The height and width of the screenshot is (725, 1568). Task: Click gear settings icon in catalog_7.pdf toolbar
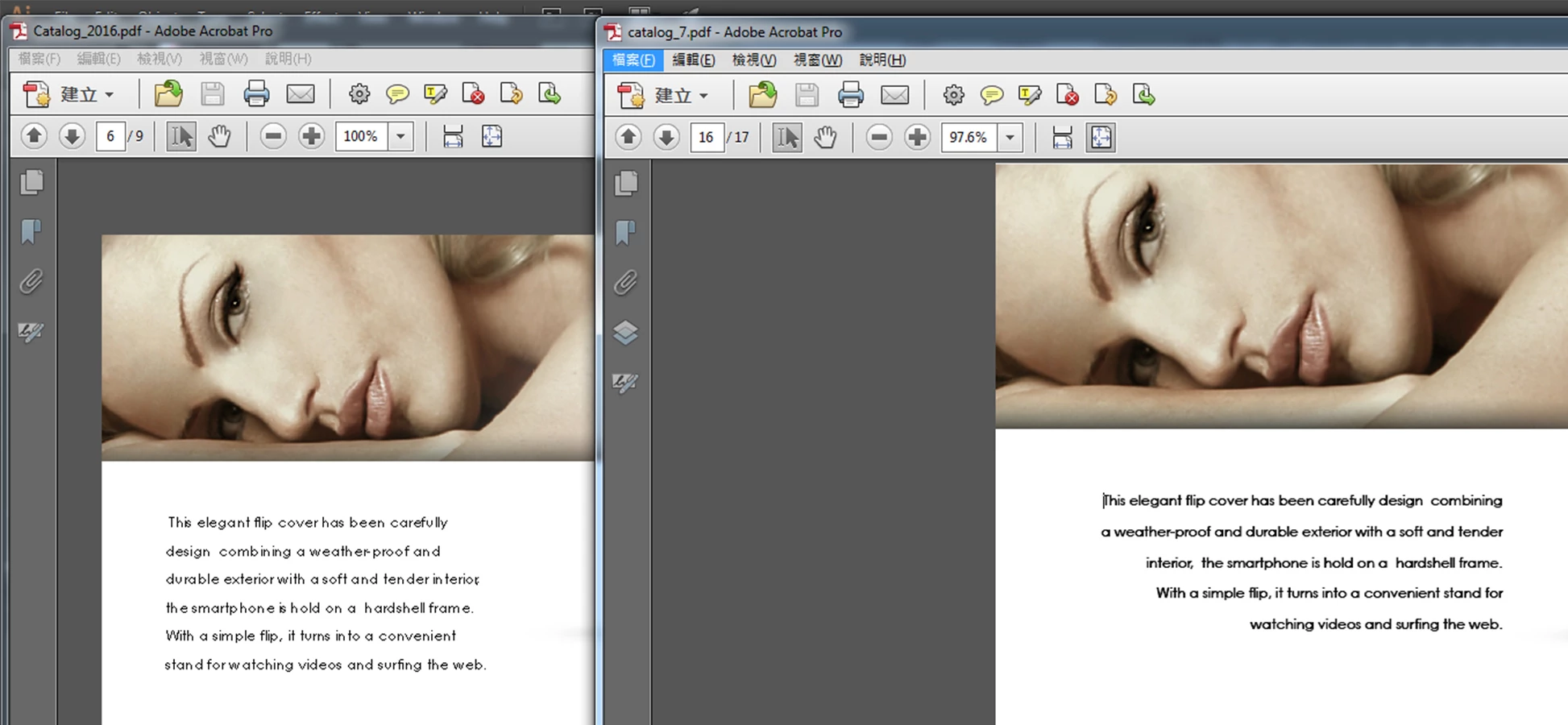(x=953, y=95)
